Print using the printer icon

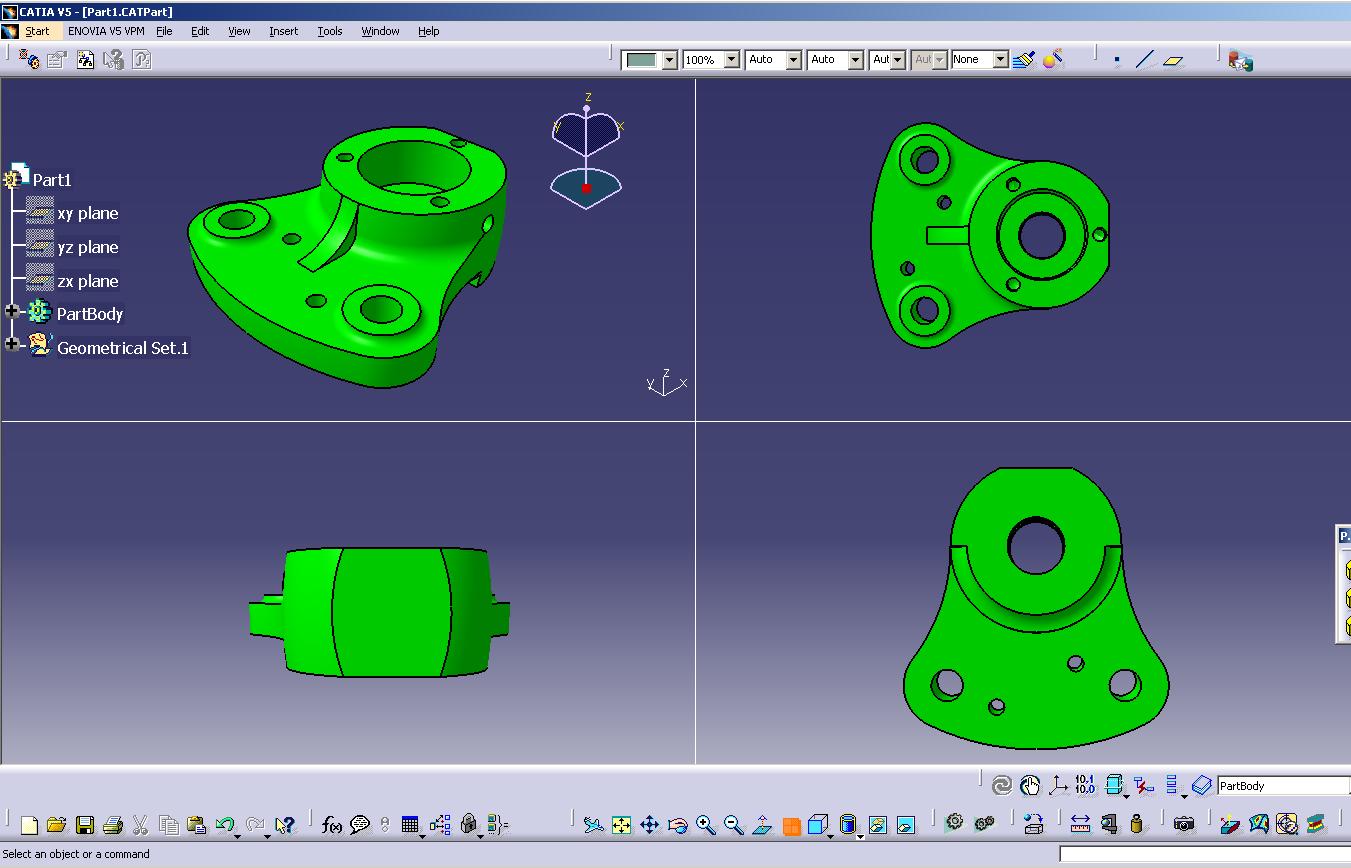pos(113,825)
